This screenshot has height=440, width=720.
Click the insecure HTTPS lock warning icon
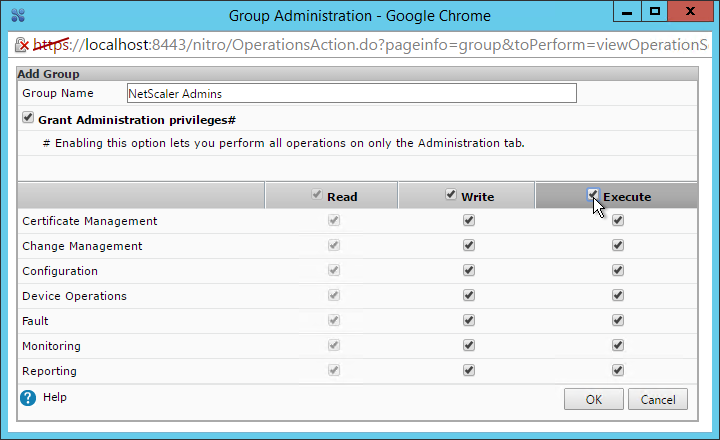[21, 45]
